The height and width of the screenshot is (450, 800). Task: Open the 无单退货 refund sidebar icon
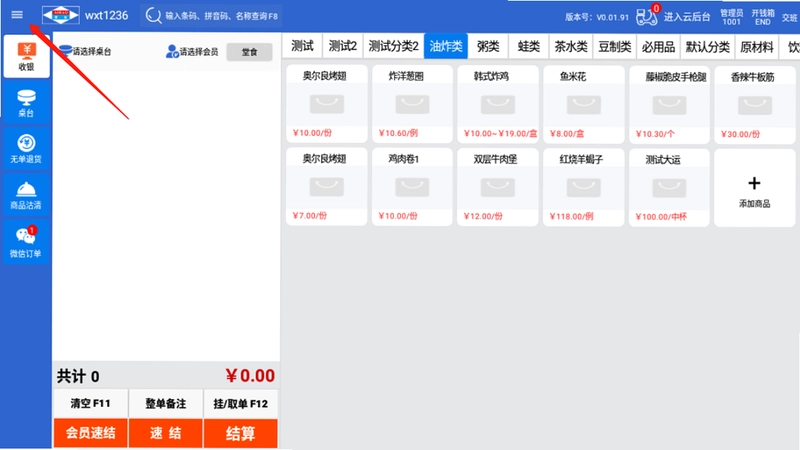tap(27, 149)
